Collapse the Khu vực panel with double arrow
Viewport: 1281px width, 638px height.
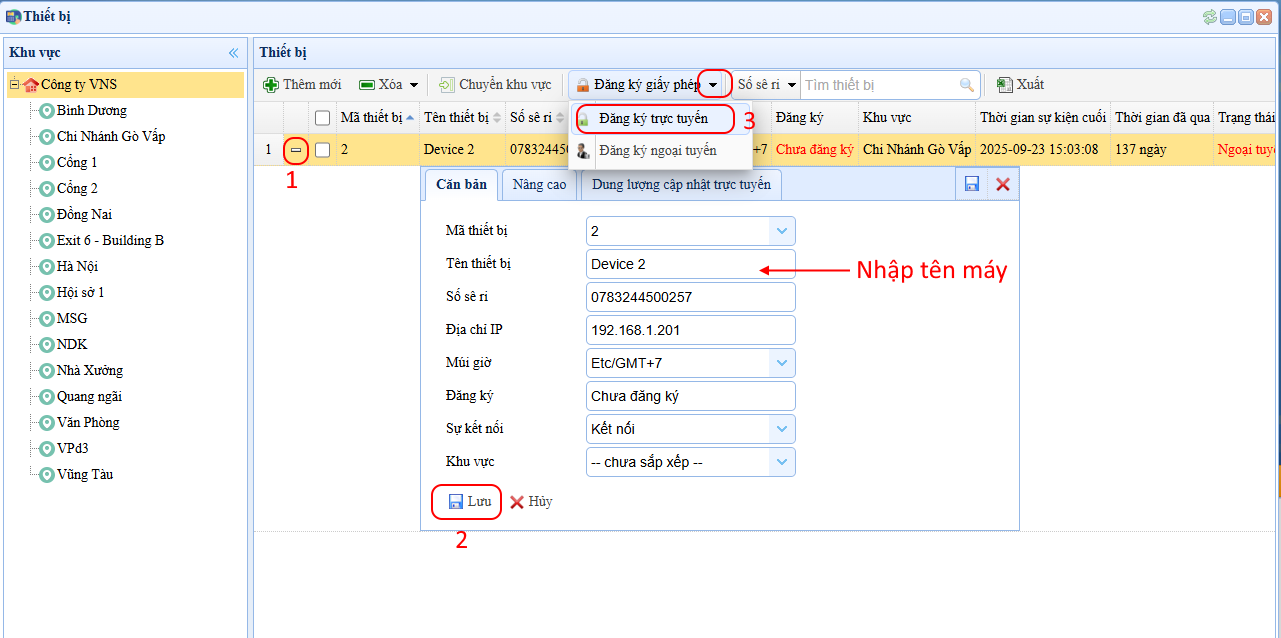[233, 53]
